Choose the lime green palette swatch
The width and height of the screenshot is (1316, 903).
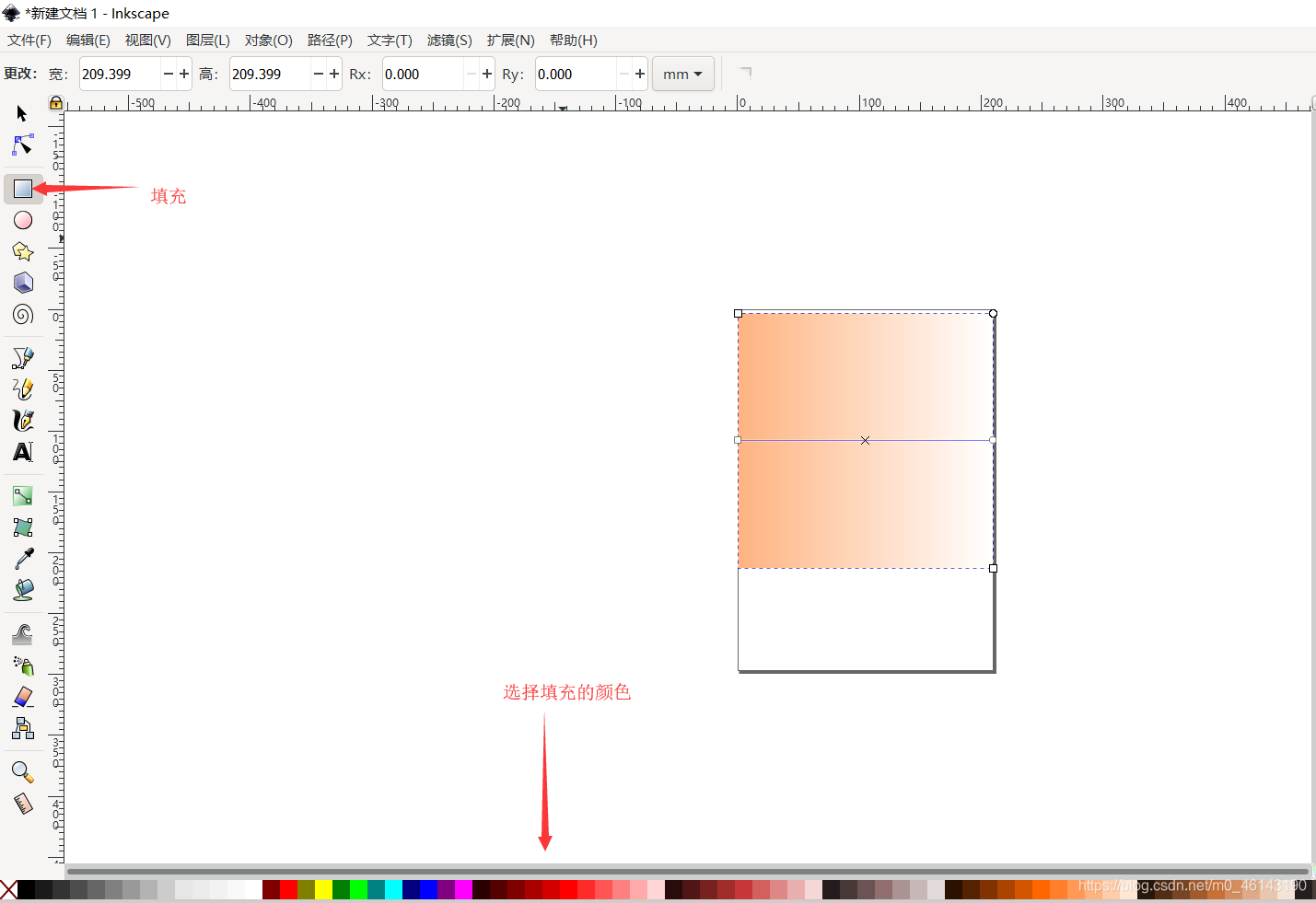point(358,889)
